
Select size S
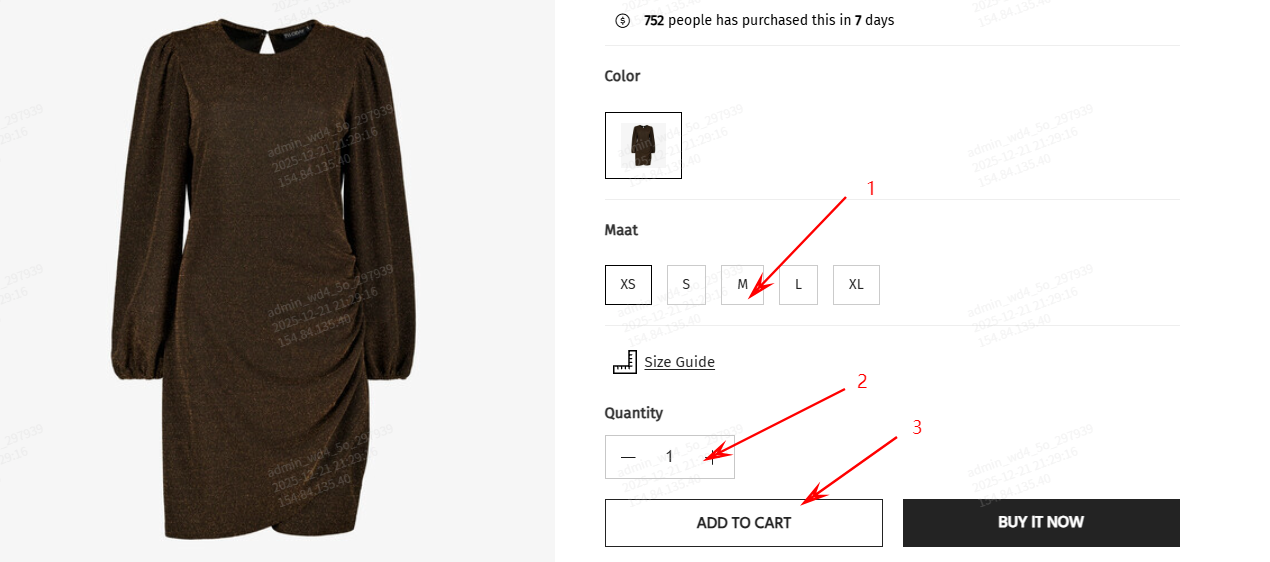click(x=686, y=284)
